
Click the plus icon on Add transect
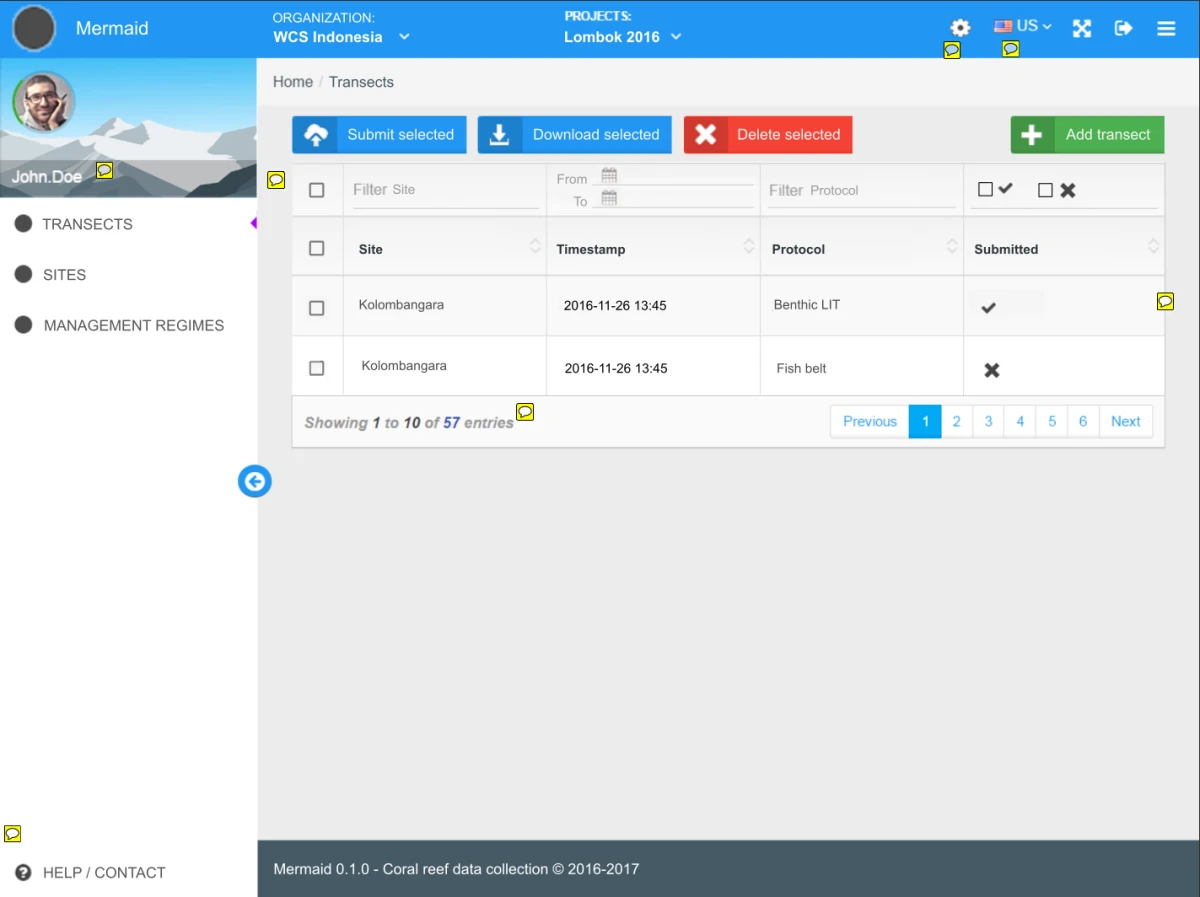(x=1032, y=135)
